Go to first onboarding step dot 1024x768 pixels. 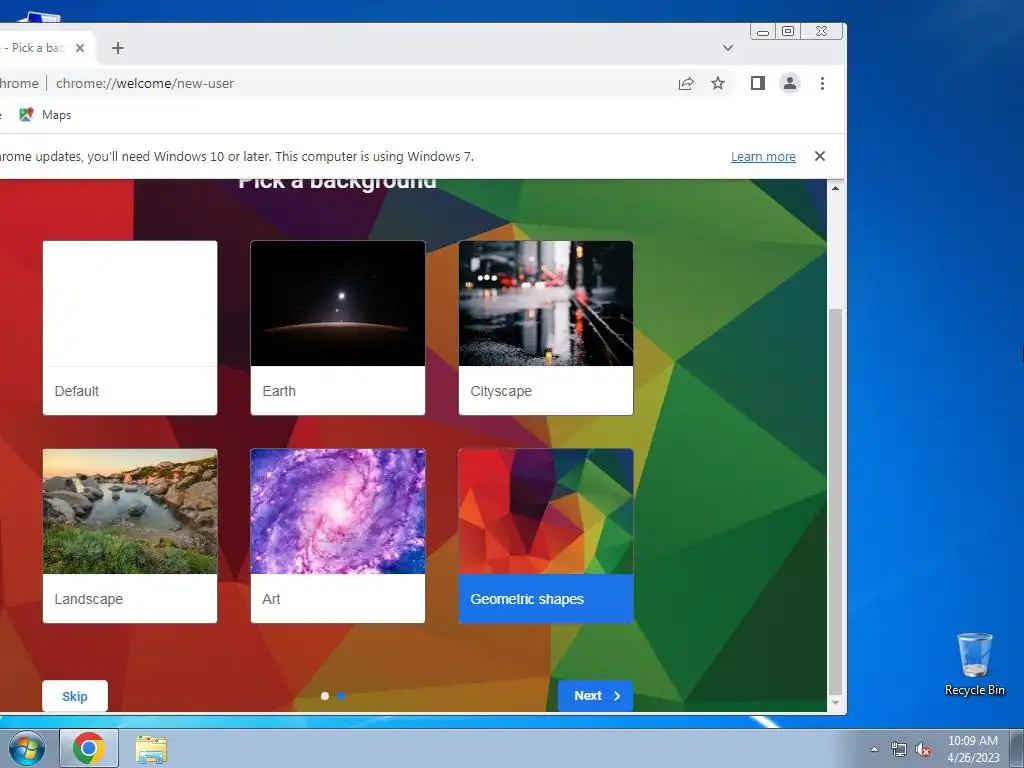325,696
